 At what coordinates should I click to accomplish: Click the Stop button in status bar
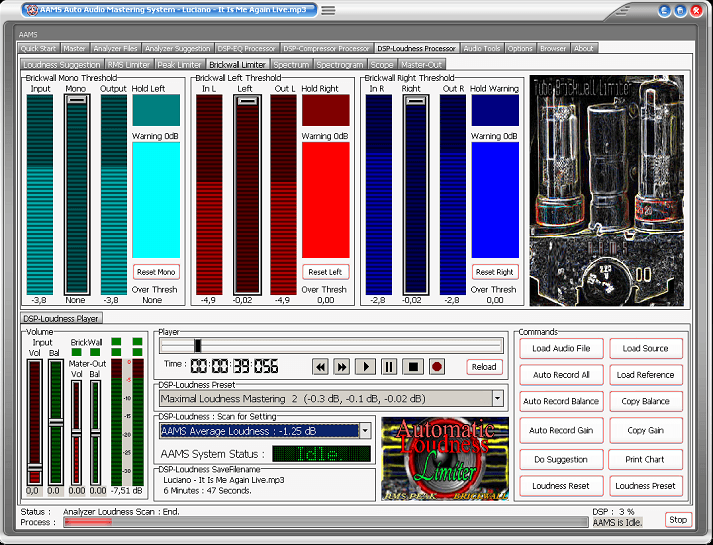click(x=678, y=520)
